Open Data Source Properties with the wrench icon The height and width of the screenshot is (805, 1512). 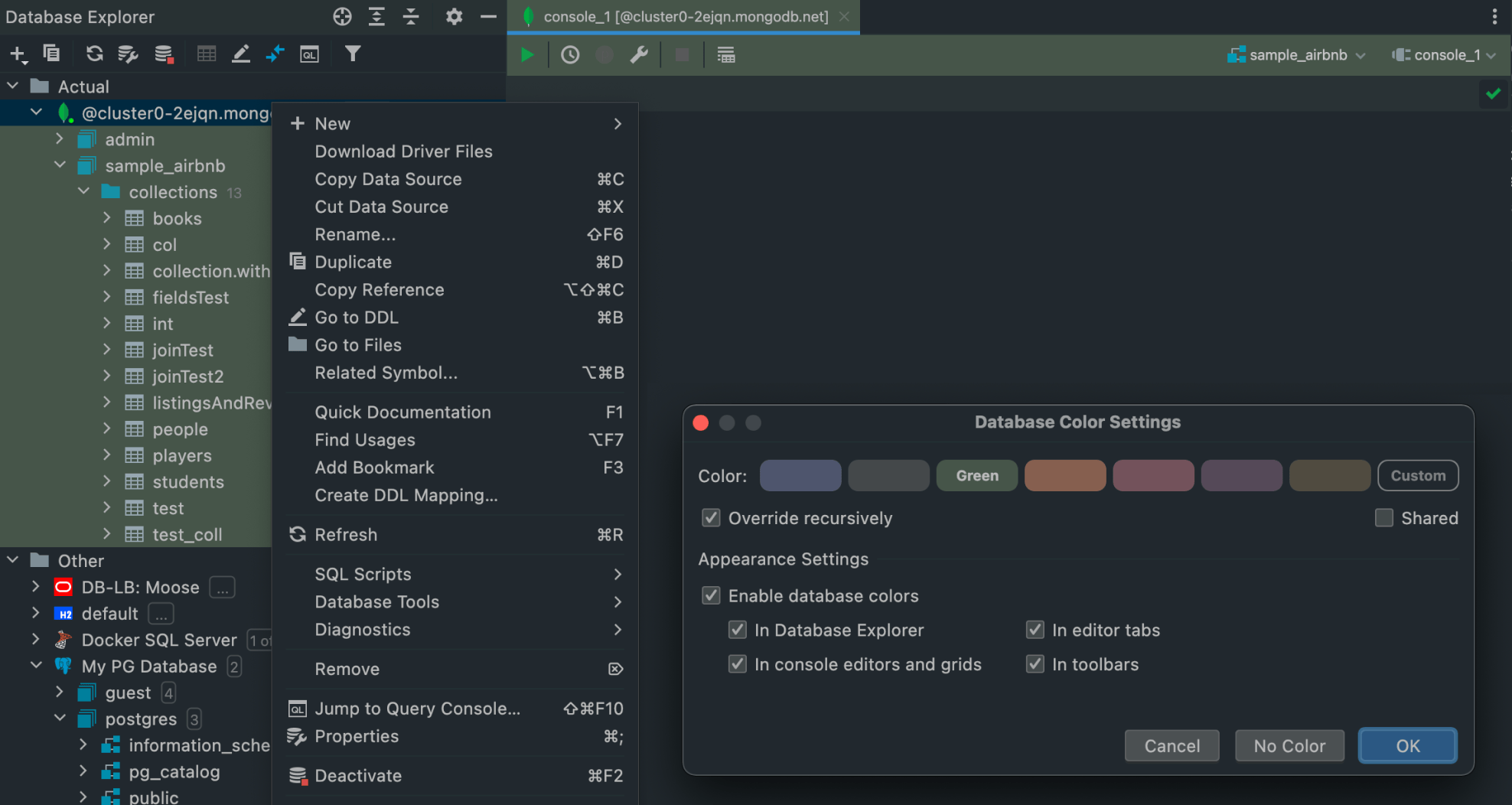(640, 54)
